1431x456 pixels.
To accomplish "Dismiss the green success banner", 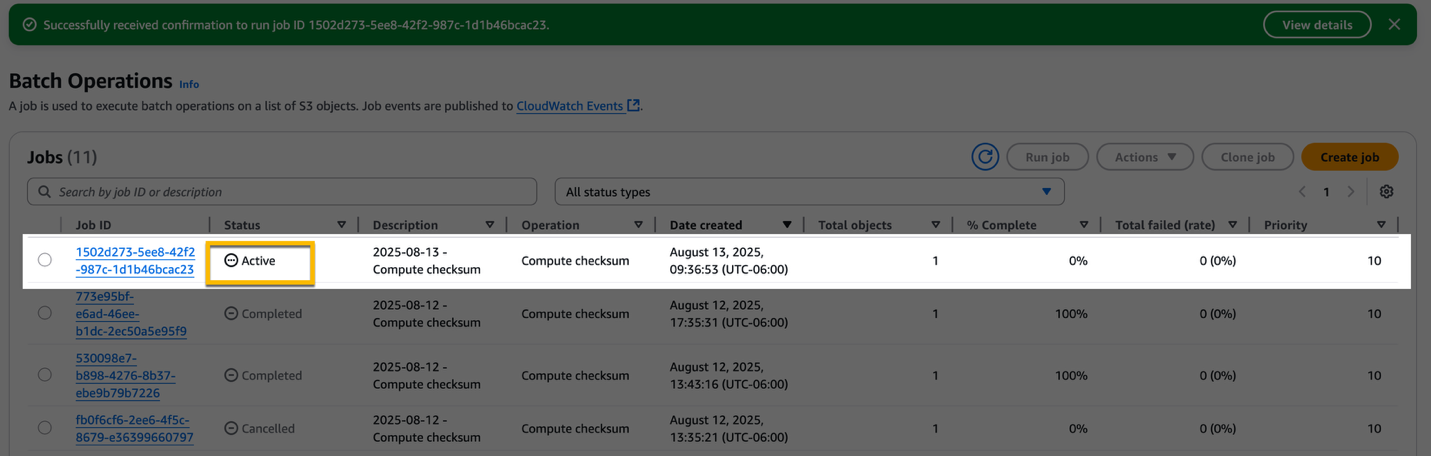I will coord(1394,25).
